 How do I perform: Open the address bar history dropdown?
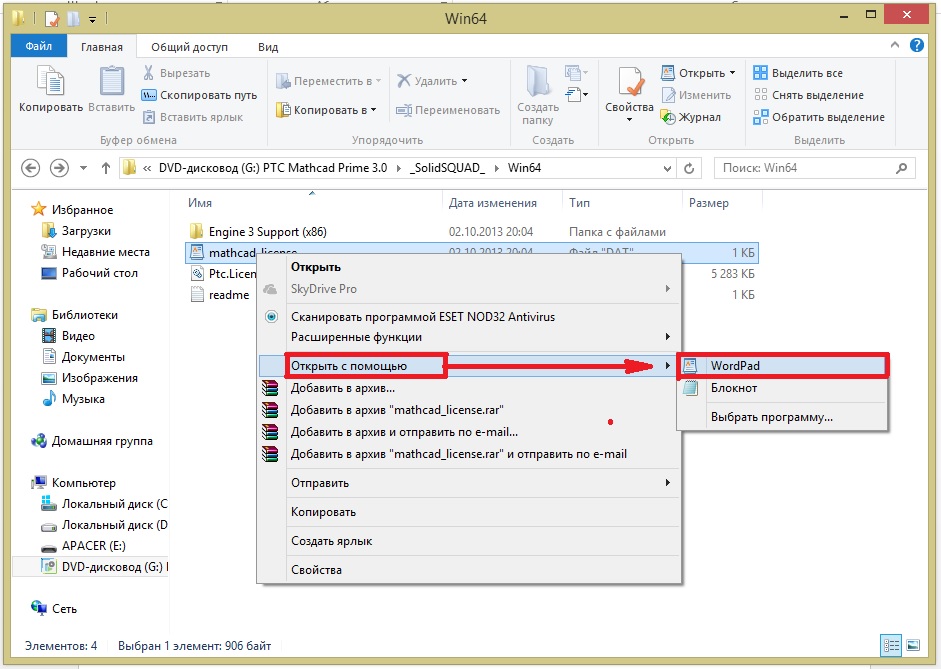[x=667, y=169]
